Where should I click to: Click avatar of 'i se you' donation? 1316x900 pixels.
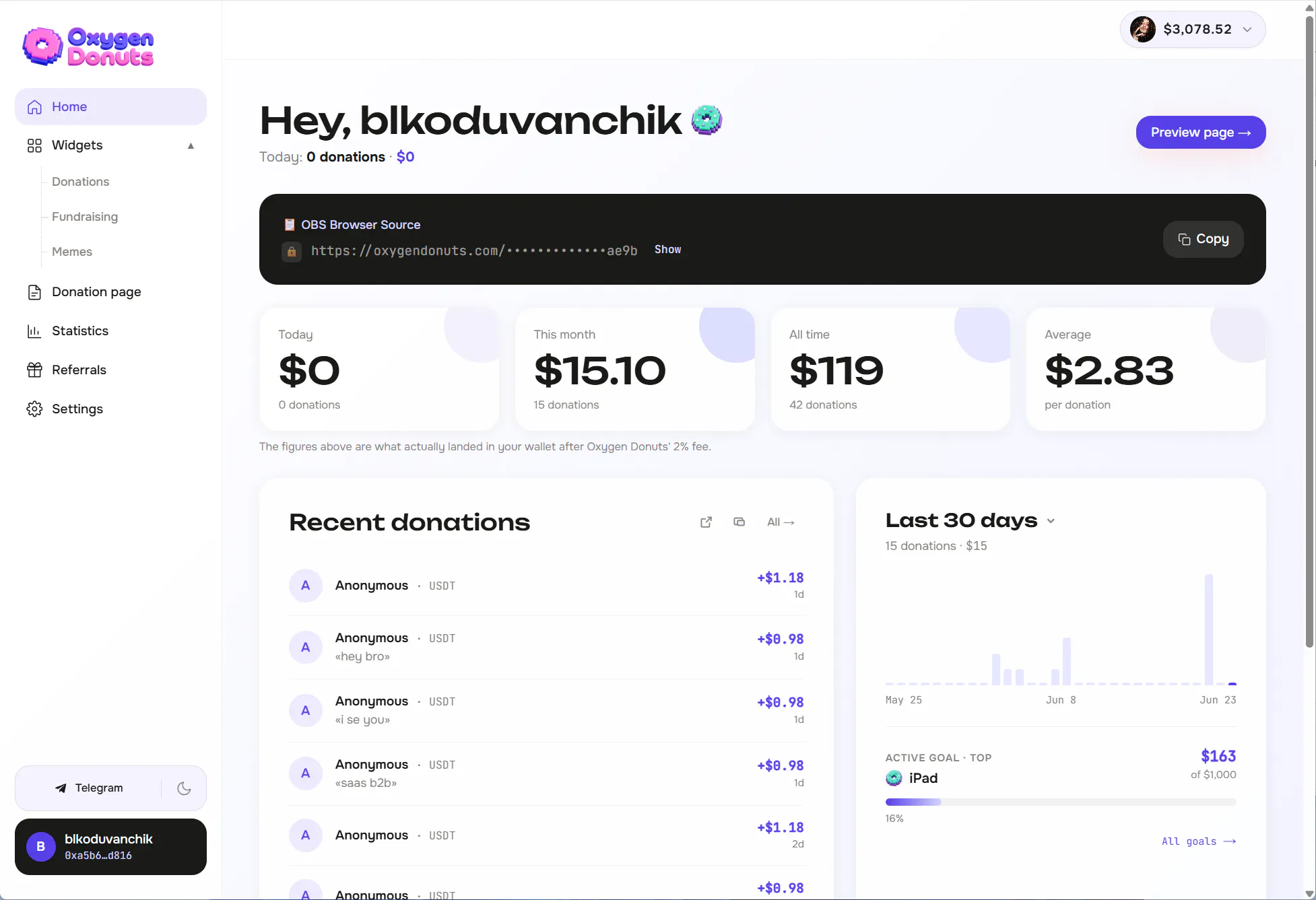pos(305,711)
